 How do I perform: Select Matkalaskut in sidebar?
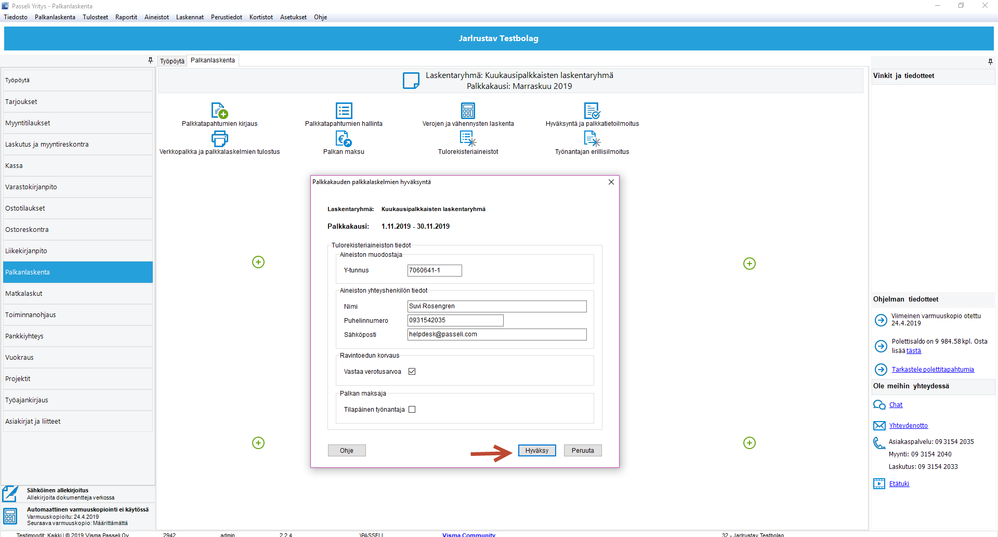click(x=78, y=293)
